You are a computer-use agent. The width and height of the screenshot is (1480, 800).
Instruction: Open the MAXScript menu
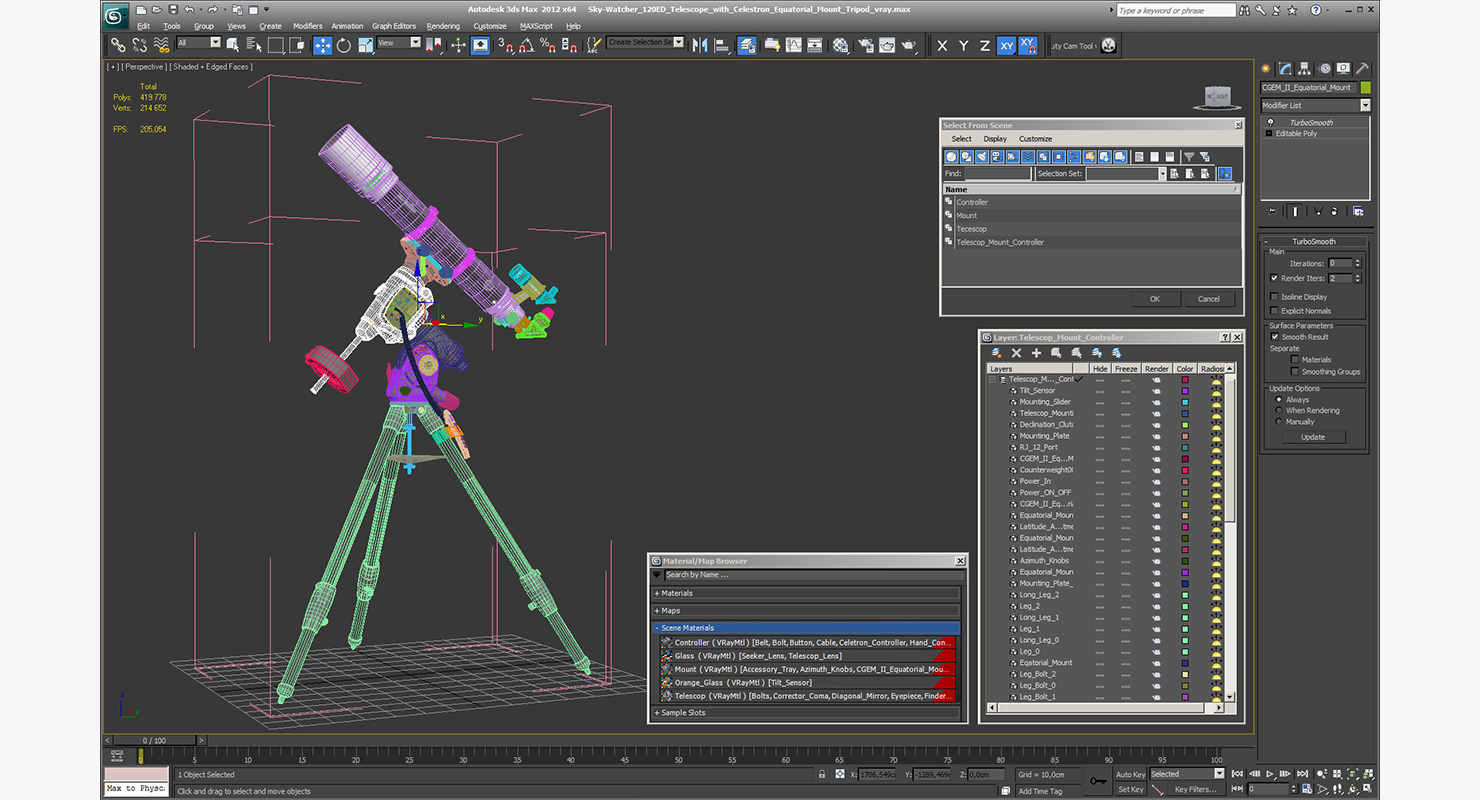point(536,26)
